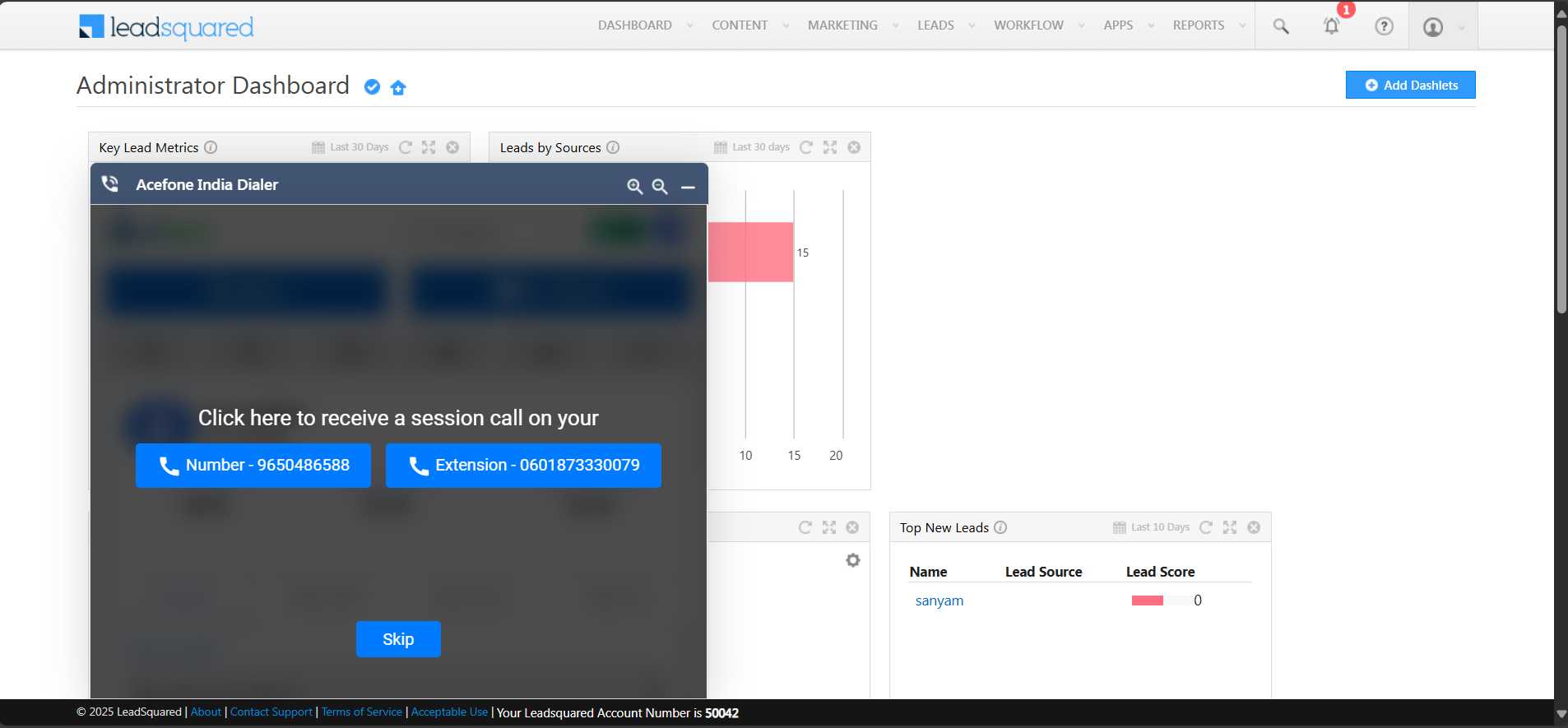Screen dimensions: 1568x728
Task: Open the LEADS menu
Action: [x=935, y=26]
